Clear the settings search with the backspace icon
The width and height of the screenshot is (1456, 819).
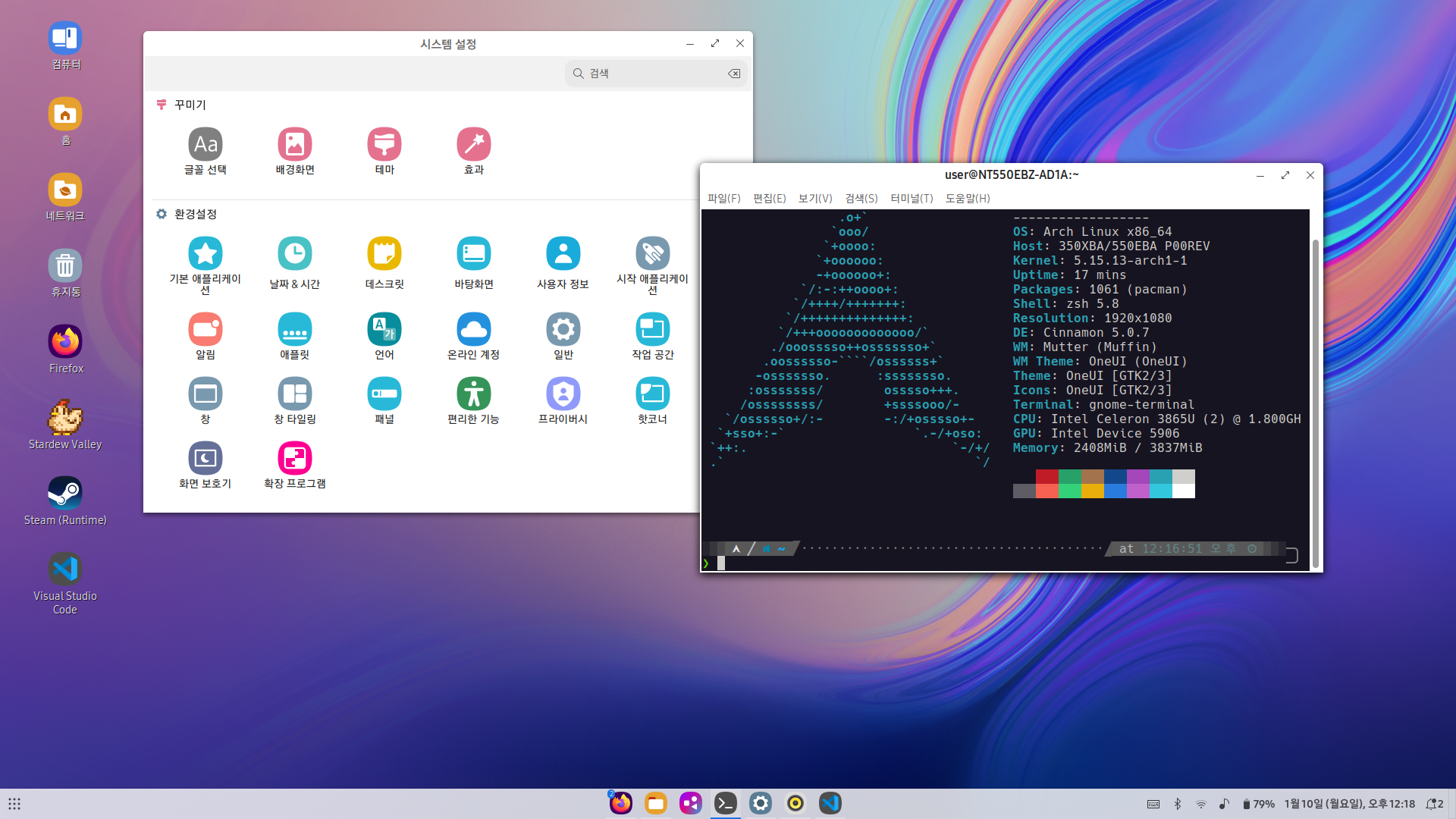coord(734,74)
